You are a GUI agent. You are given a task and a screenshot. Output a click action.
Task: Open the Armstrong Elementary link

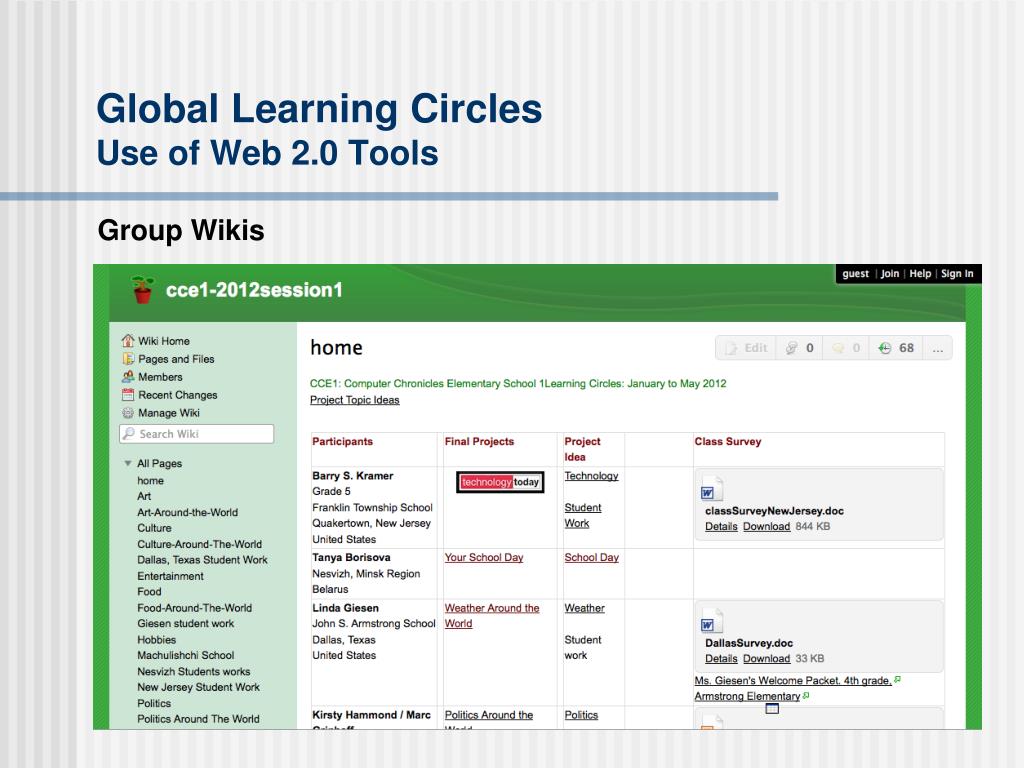747,696
